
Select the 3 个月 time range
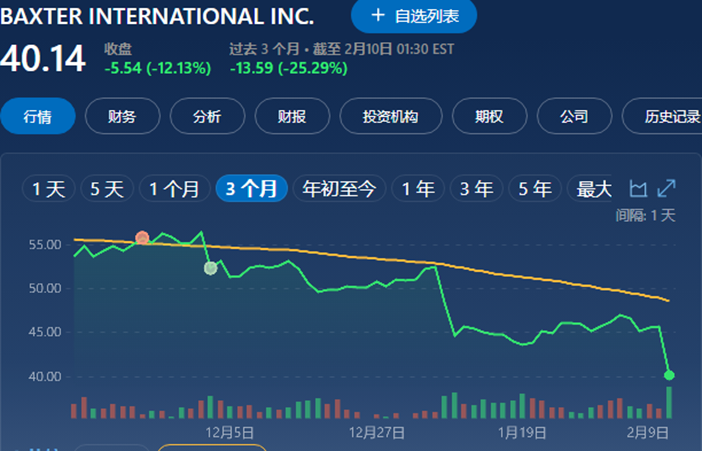(x=251, y=189)
